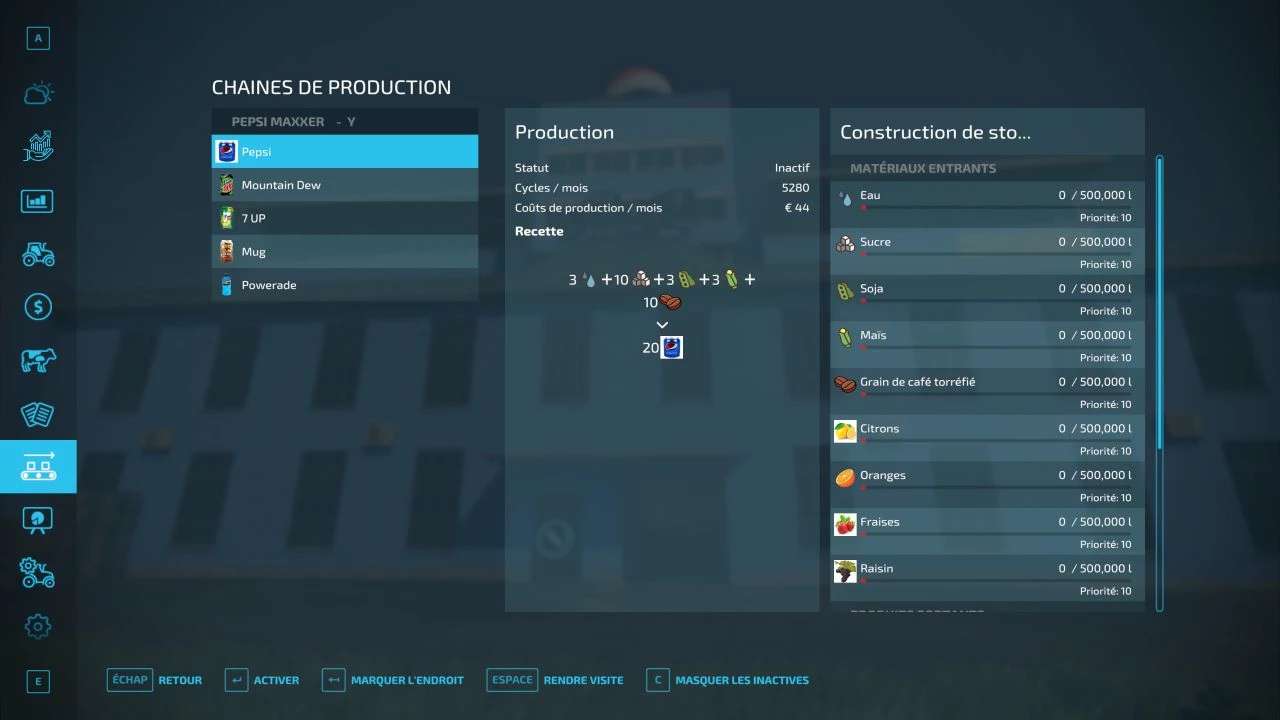Open the statistics sidebar icon
1280x720 pixels.
[x=38, y=201]
